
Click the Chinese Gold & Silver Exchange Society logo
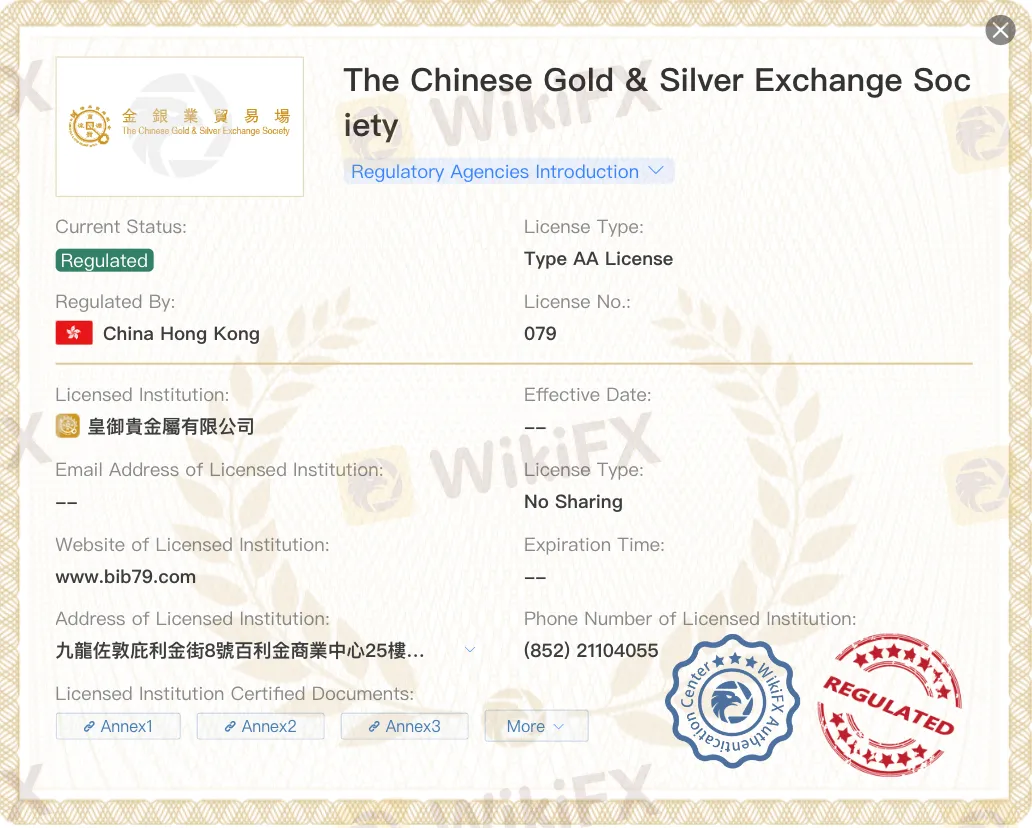pos(179,126)
